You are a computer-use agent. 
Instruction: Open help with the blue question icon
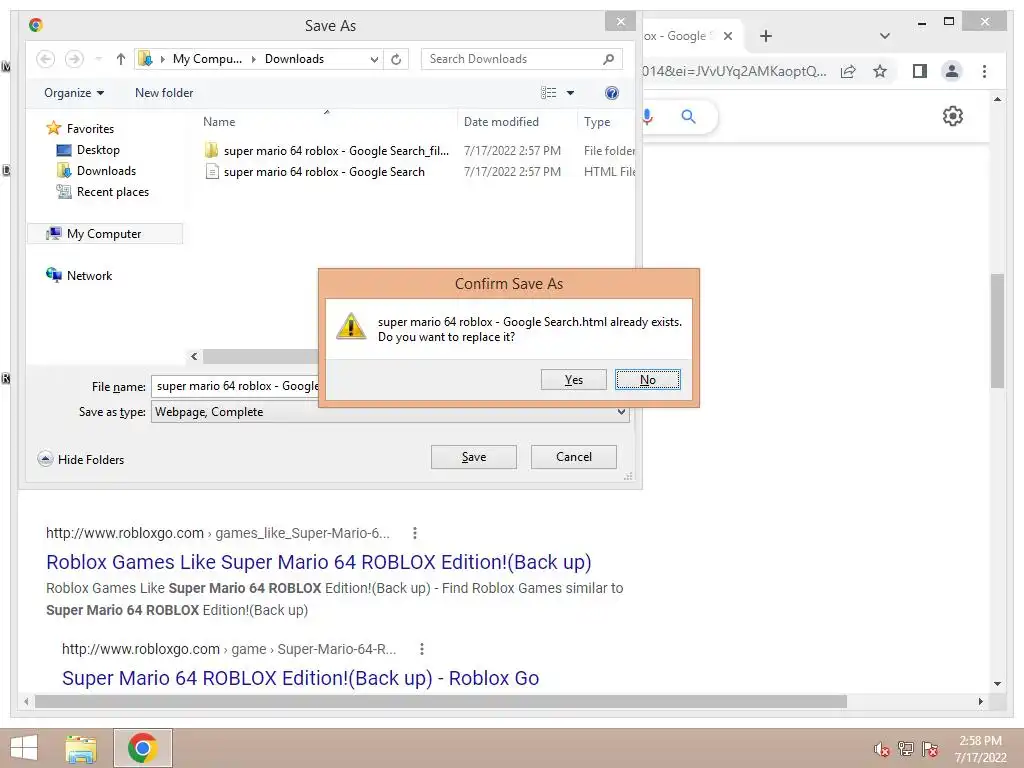pos(611,93)
